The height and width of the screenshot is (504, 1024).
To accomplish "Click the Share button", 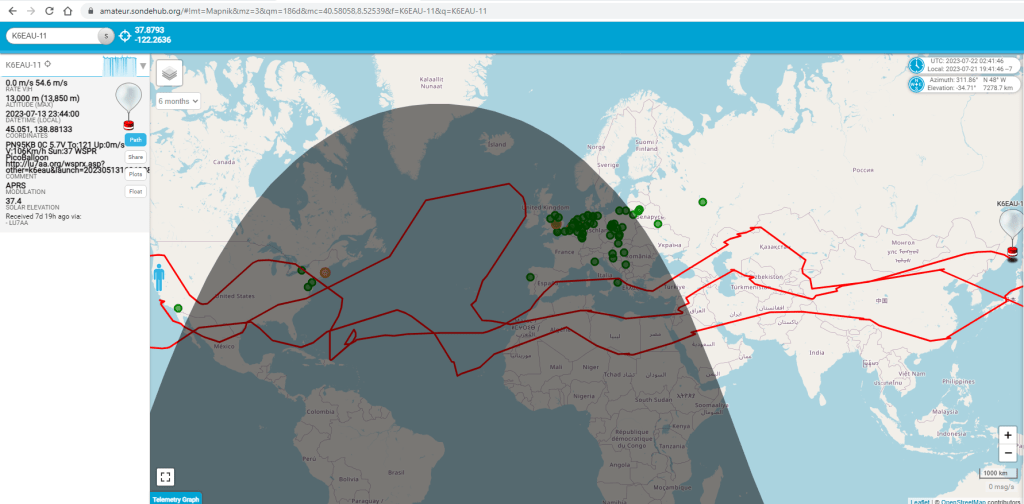I will tap(136, 157).
